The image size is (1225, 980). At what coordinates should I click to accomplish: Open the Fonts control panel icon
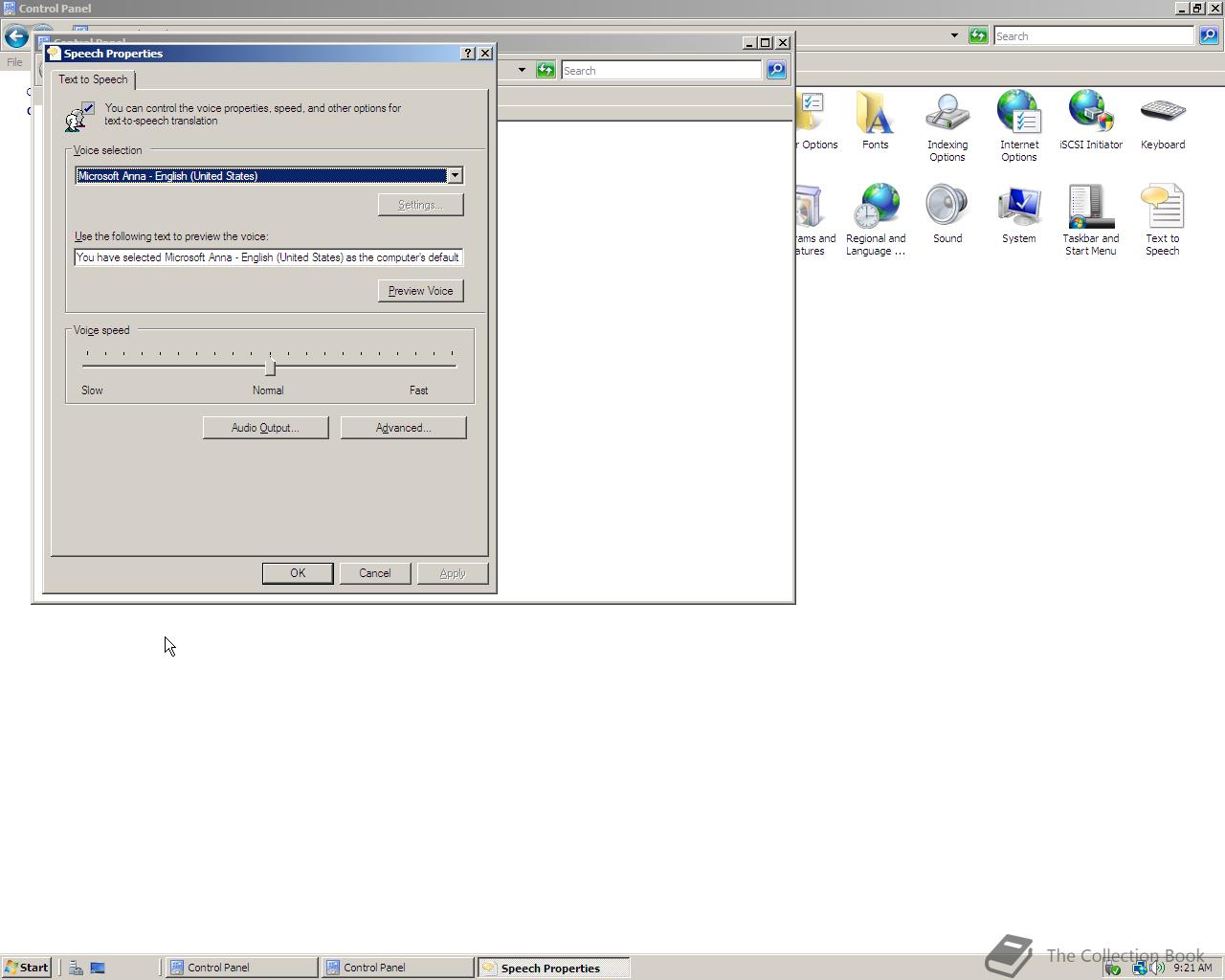[x=875, y=122]
